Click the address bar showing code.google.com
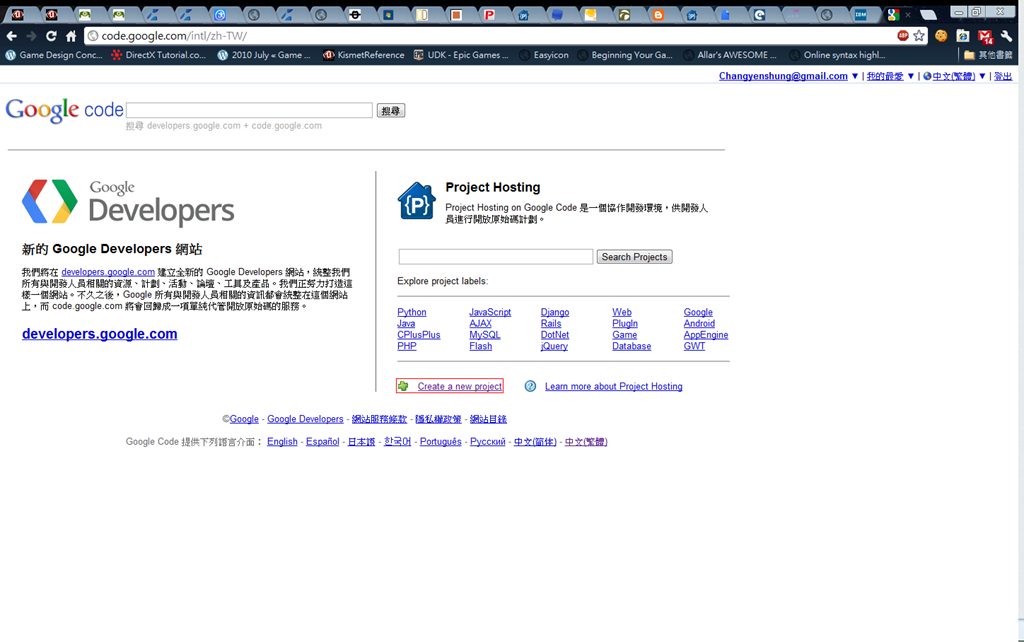The width and height of the screenshot is (1024, 642). (x=490, y=36)
